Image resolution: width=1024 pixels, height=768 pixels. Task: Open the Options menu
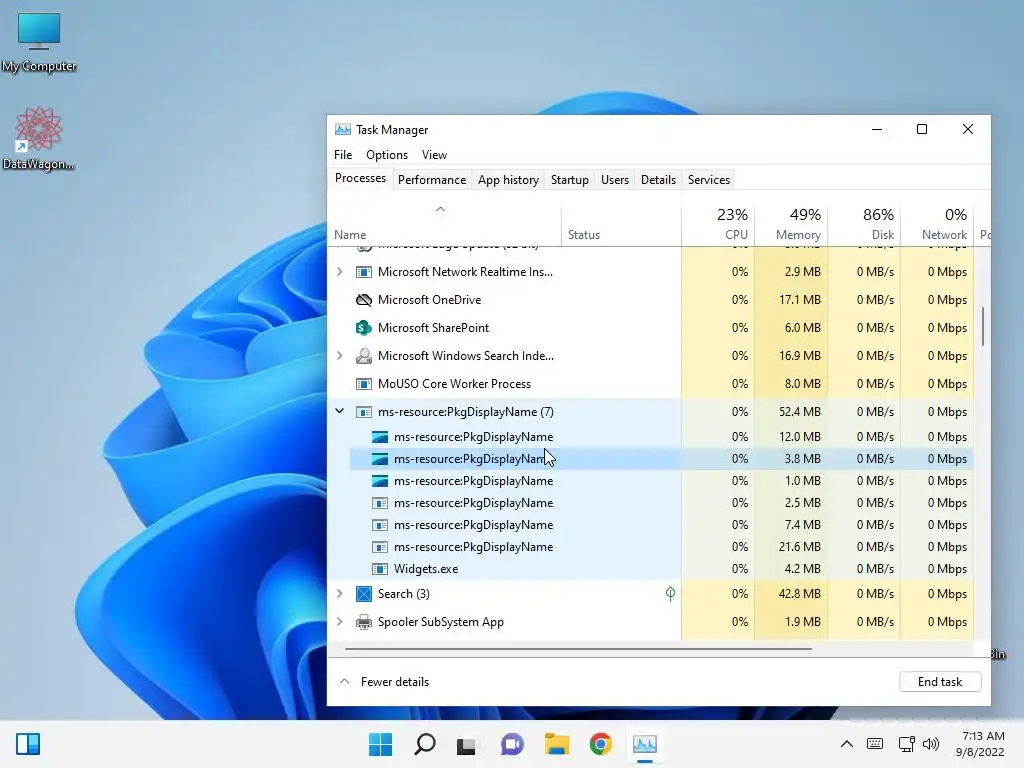(387, 155)
